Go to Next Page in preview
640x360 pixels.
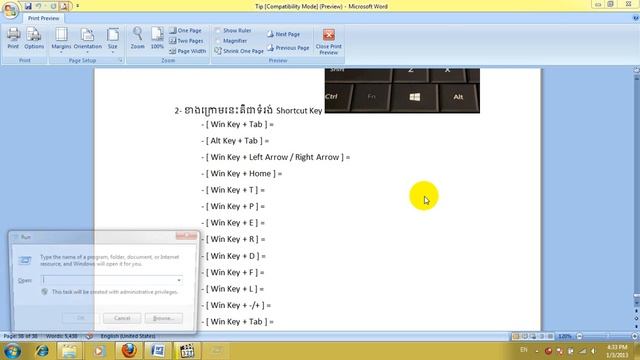pyautogui.click(x=284, y=34)
